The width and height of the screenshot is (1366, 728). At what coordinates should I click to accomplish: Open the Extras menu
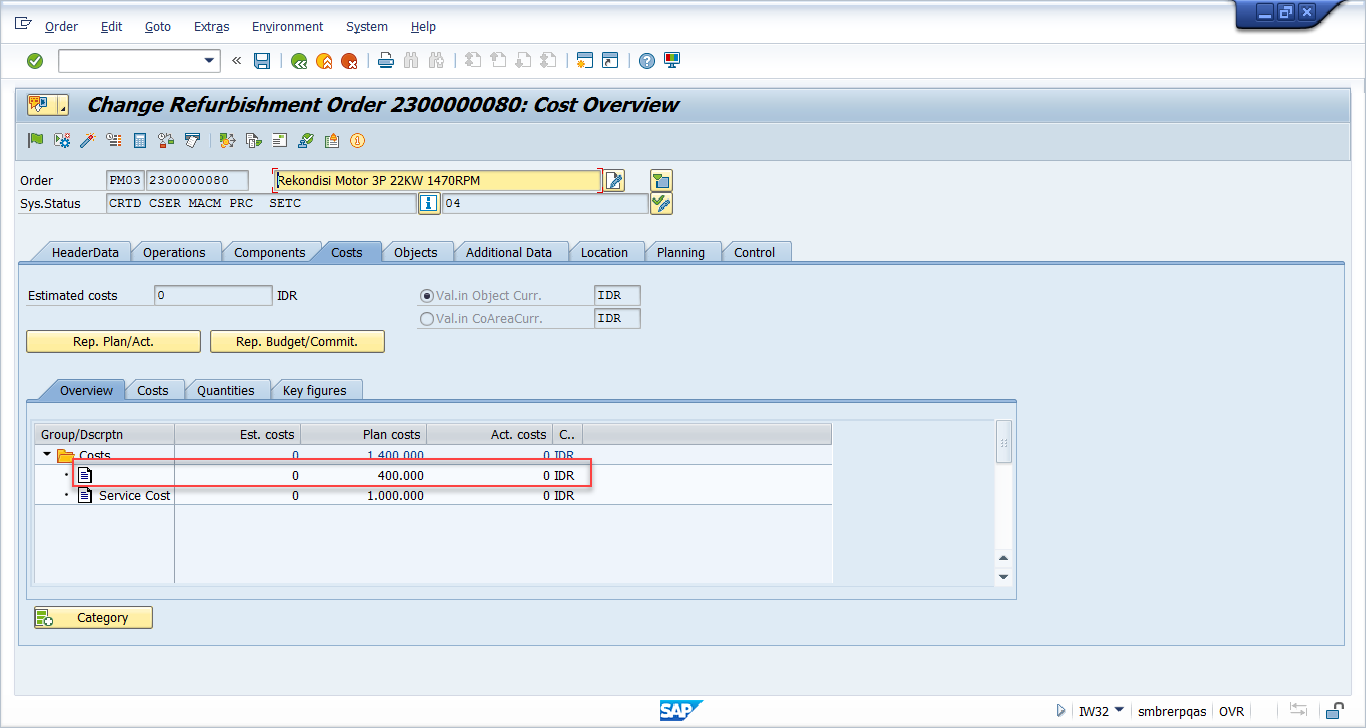click(211, 27)
